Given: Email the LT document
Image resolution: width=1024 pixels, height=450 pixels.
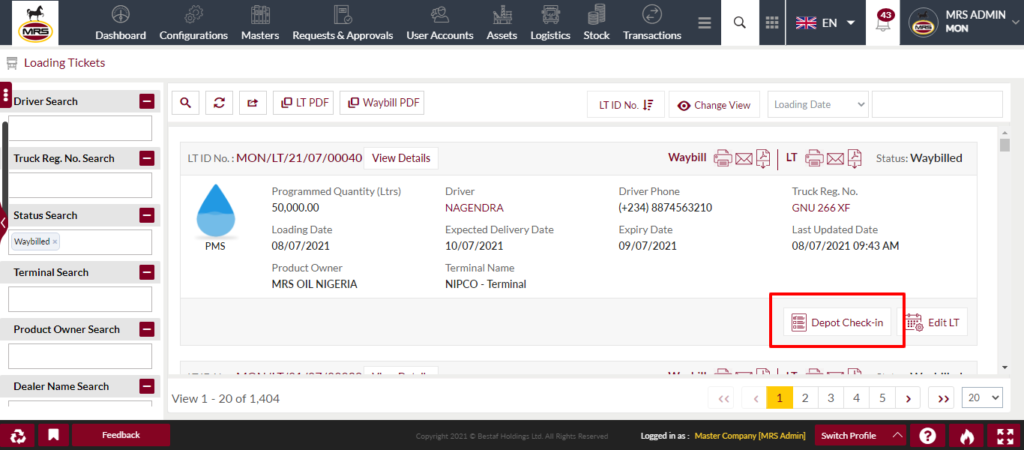Looking at the screenshot, I should click(835, 158).
